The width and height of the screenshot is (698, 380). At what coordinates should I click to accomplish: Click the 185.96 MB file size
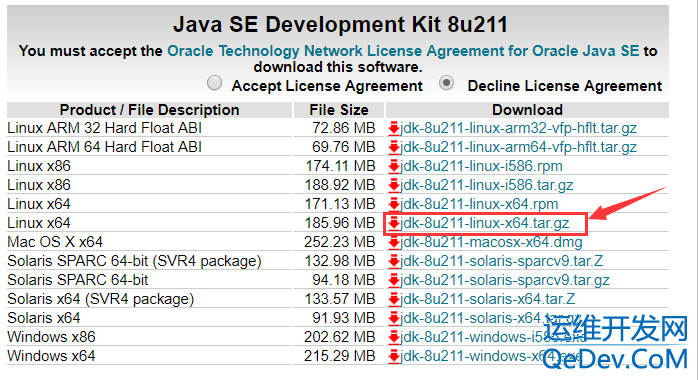[x=340, y=223]
